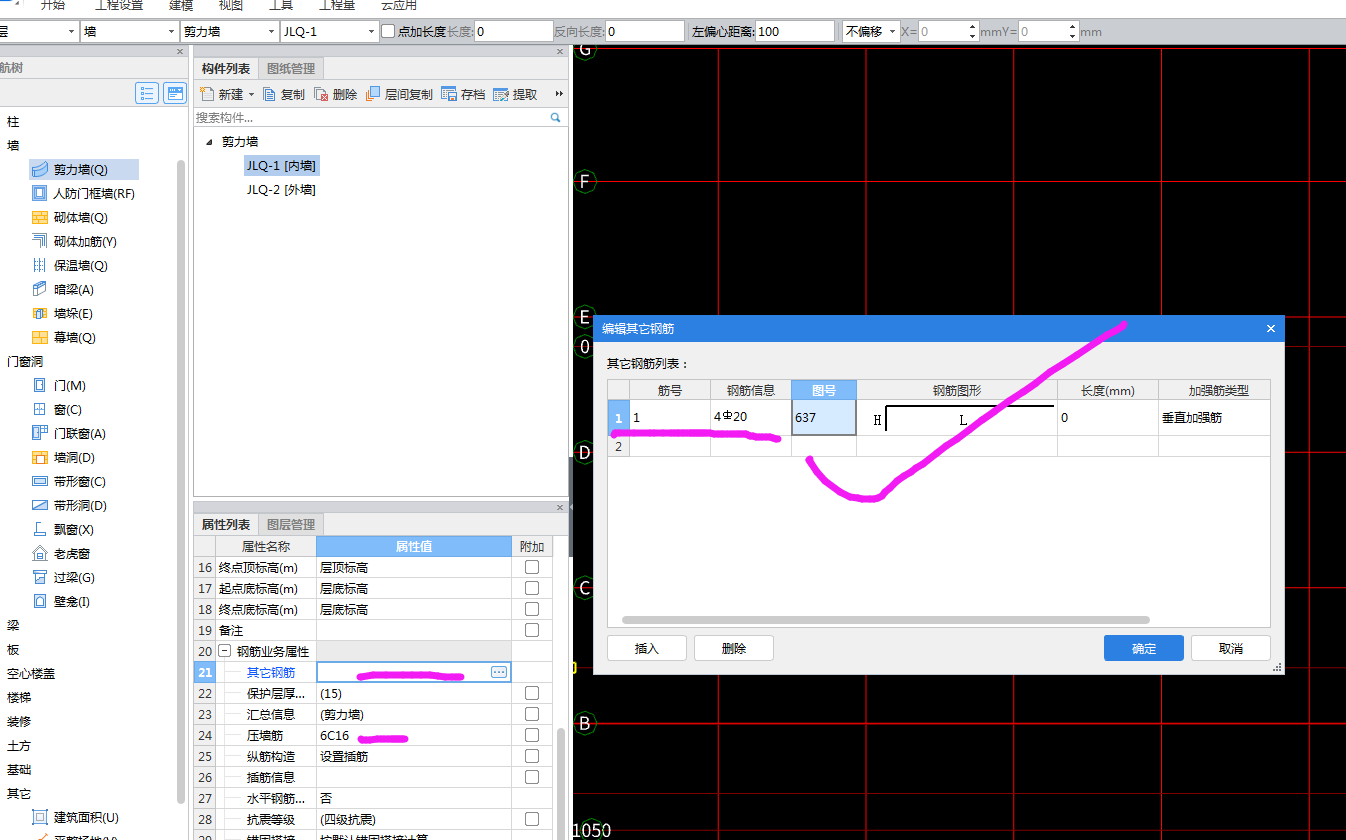Image resolution: width=1346 pixels, height=840 pixels.
Task: Tick 附加 checkbox for 终点底标高(m) row
Action: [532, 609]
